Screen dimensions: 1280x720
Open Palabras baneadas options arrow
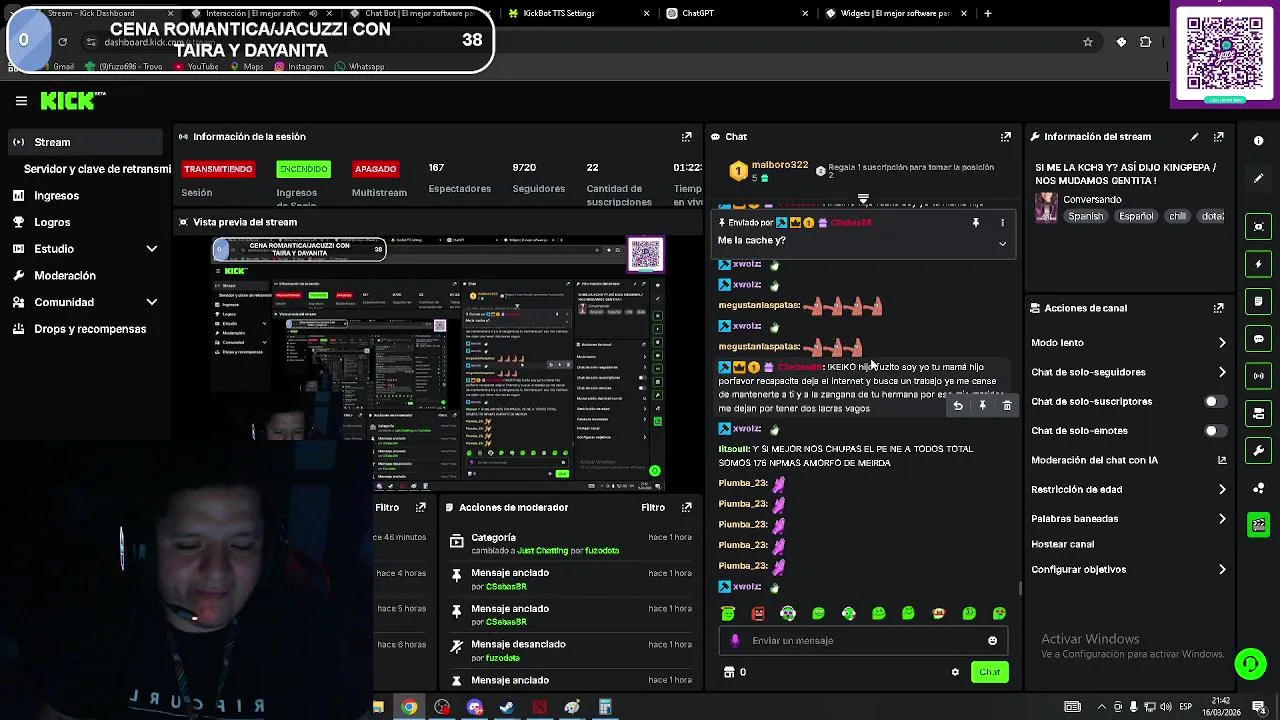pyautogui.click(x=1222, y=519)
